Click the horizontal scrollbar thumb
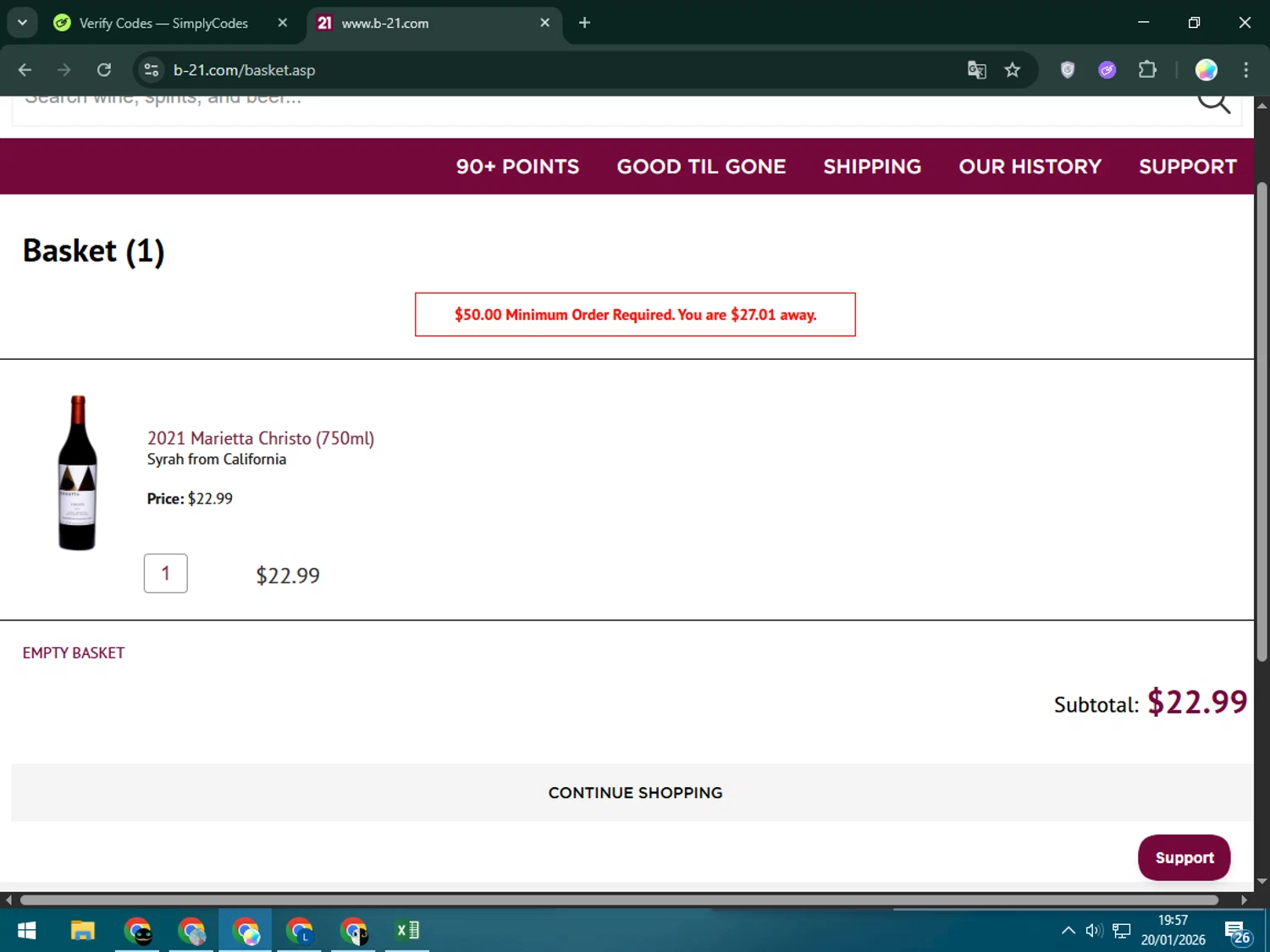 click(x=619, y=900)
